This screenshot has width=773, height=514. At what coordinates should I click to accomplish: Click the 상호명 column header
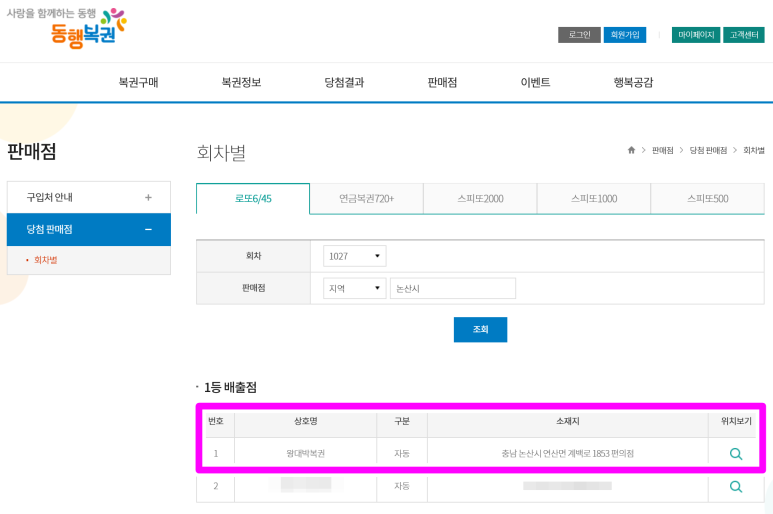pyautogui.click(x=306, y=421)
